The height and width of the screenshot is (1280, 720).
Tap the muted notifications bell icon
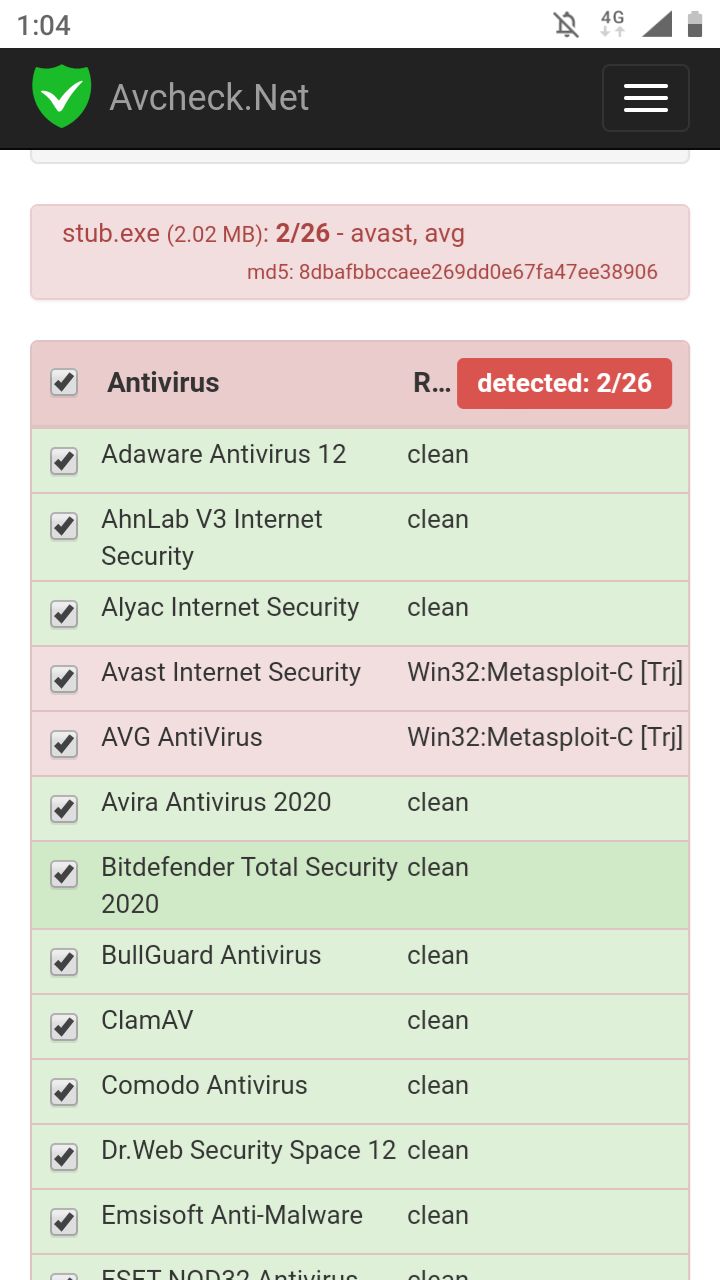pos(567,24)
